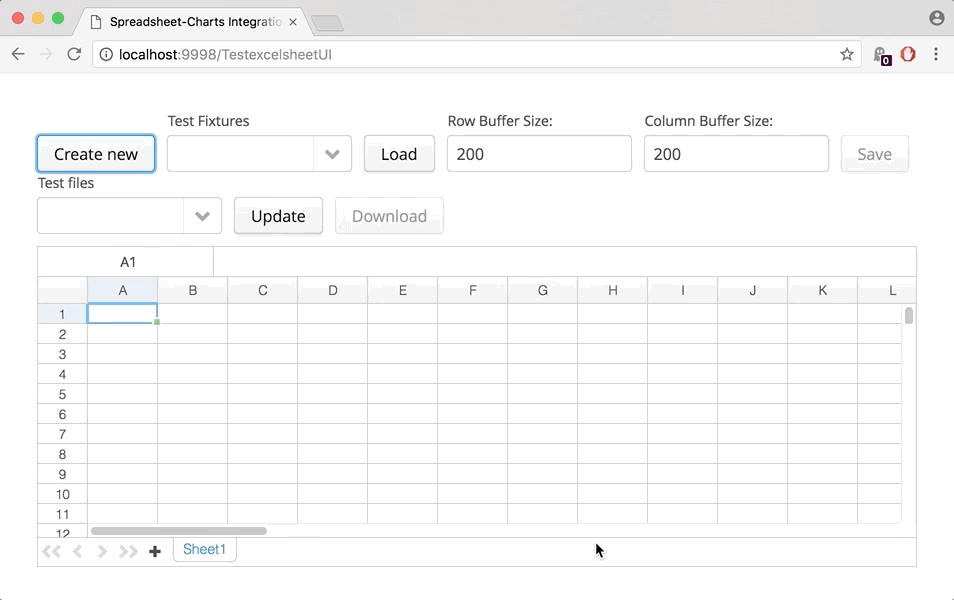This screenshot has height=600, width=954.
Task: Expand the Test Fixtures dropdown arrow
Action: [332, 154]
